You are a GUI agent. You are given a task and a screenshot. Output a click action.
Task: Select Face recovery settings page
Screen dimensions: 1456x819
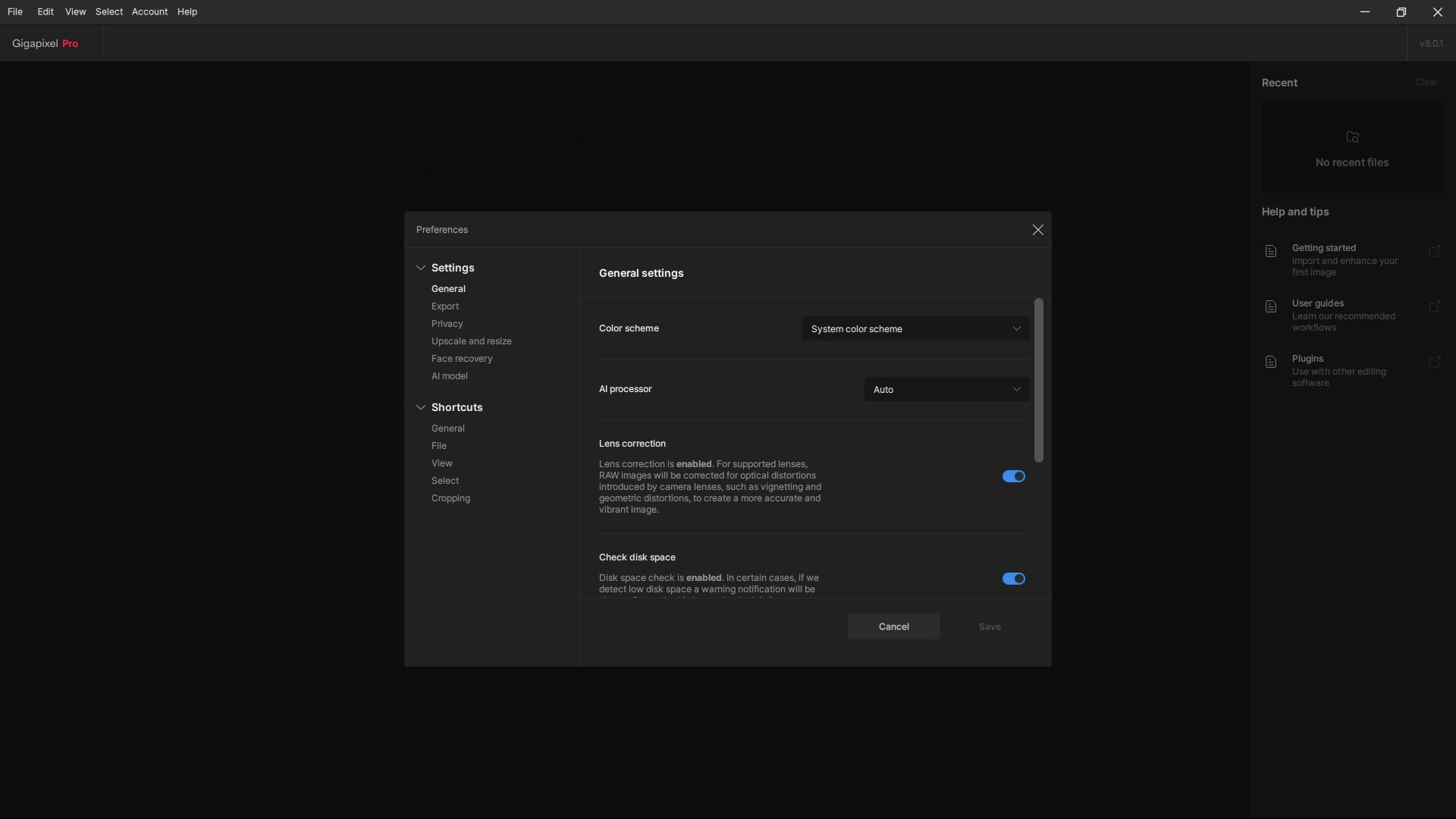click(x=462, y=359)
